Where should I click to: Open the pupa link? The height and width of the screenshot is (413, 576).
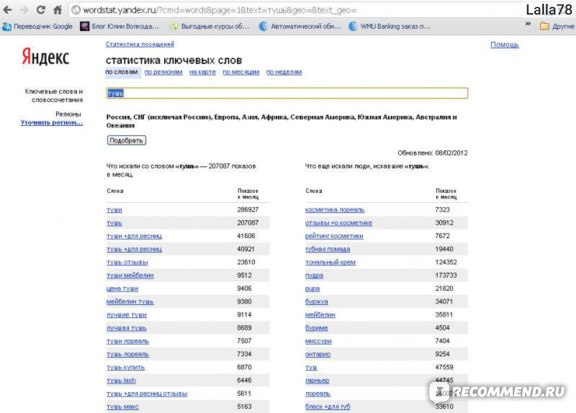(x=312, y=289)
